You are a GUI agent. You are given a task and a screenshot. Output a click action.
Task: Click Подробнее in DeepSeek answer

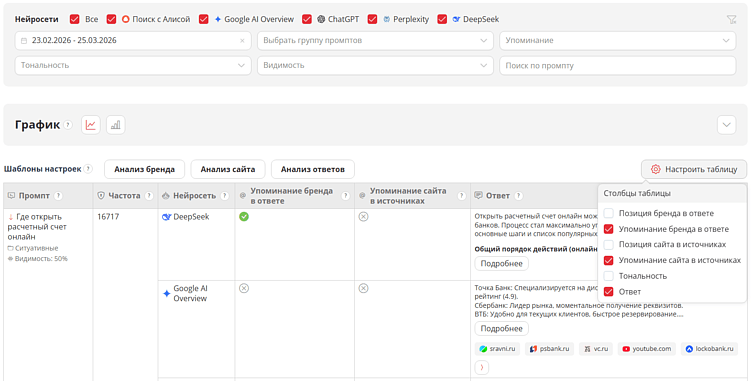coord(501,264)
